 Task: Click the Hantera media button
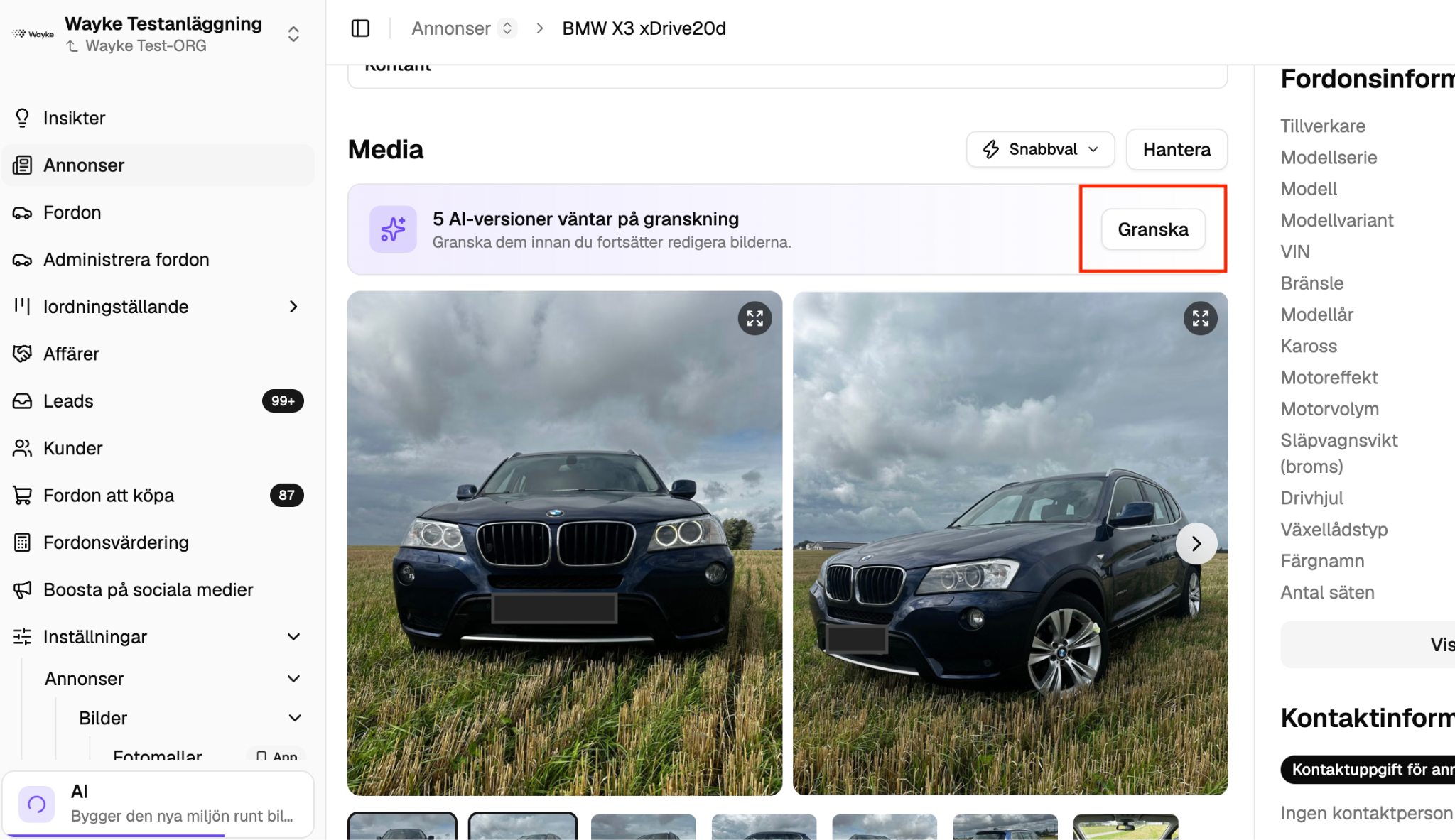(x=1177, y=149)
